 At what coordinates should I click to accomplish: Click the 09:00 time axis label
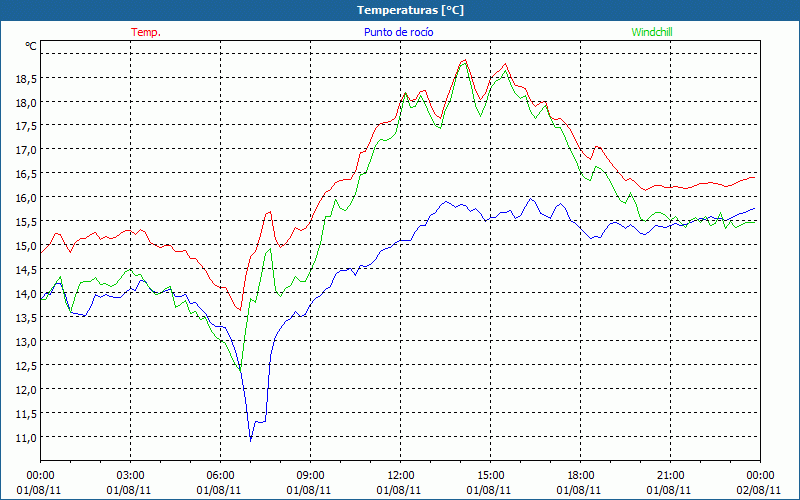tap(310, 476)
